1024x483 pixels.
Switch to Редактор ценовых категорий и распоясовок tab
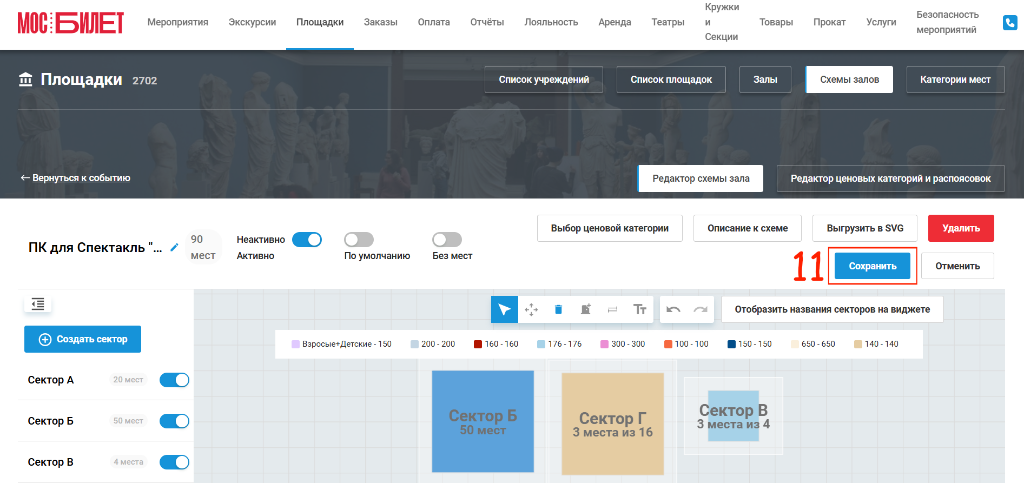[x=891, y=179]
